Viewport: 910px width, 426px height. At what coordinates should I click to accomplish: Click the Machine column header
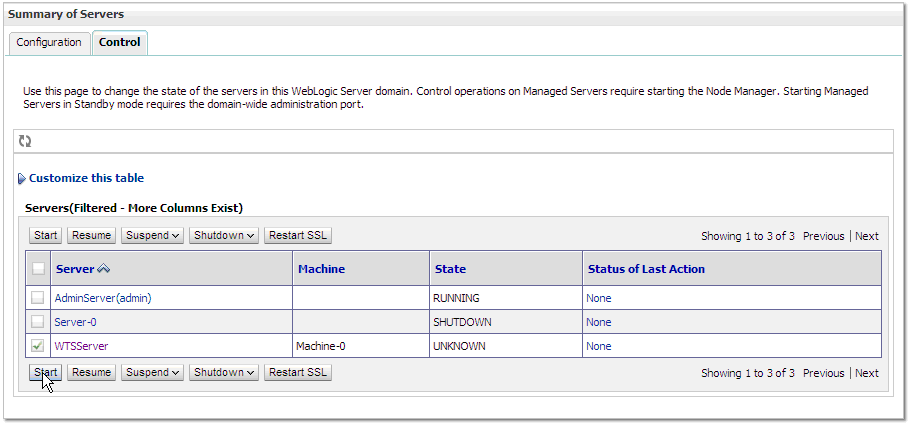pos(321,269)
